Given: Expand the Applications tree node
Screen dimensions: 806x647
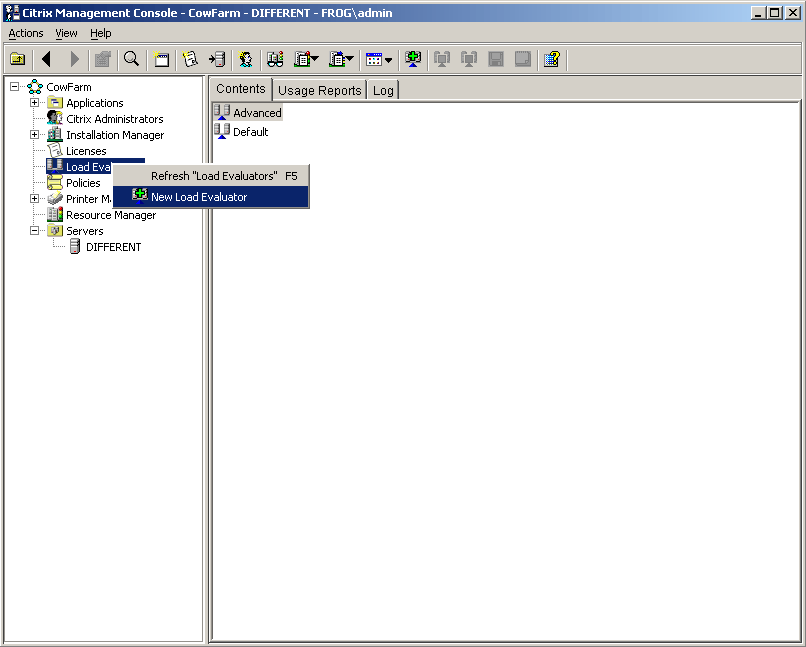Looking at the screenshot, I should tap(35, 102).
